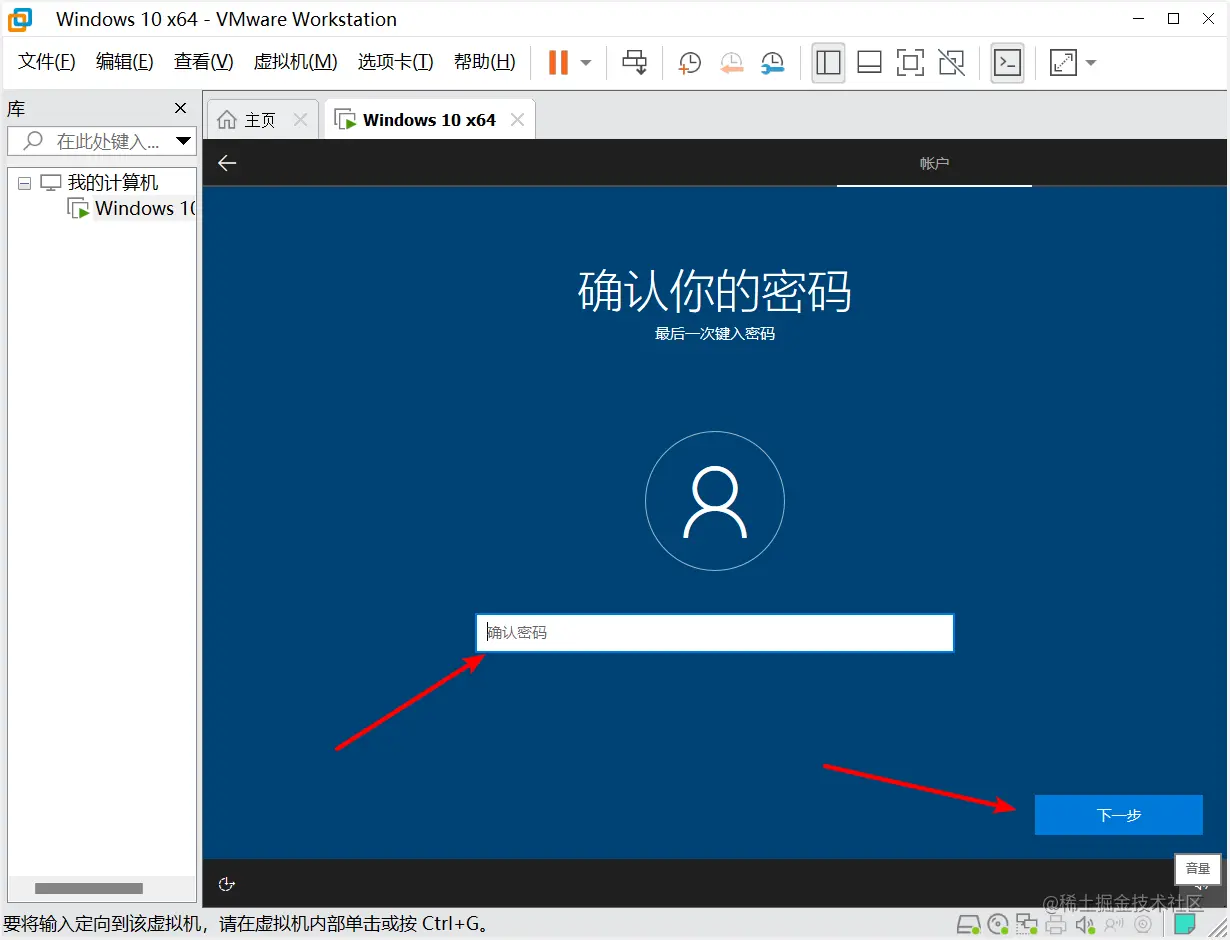
Task: Click the sound card status icon
Action: 1086,925
